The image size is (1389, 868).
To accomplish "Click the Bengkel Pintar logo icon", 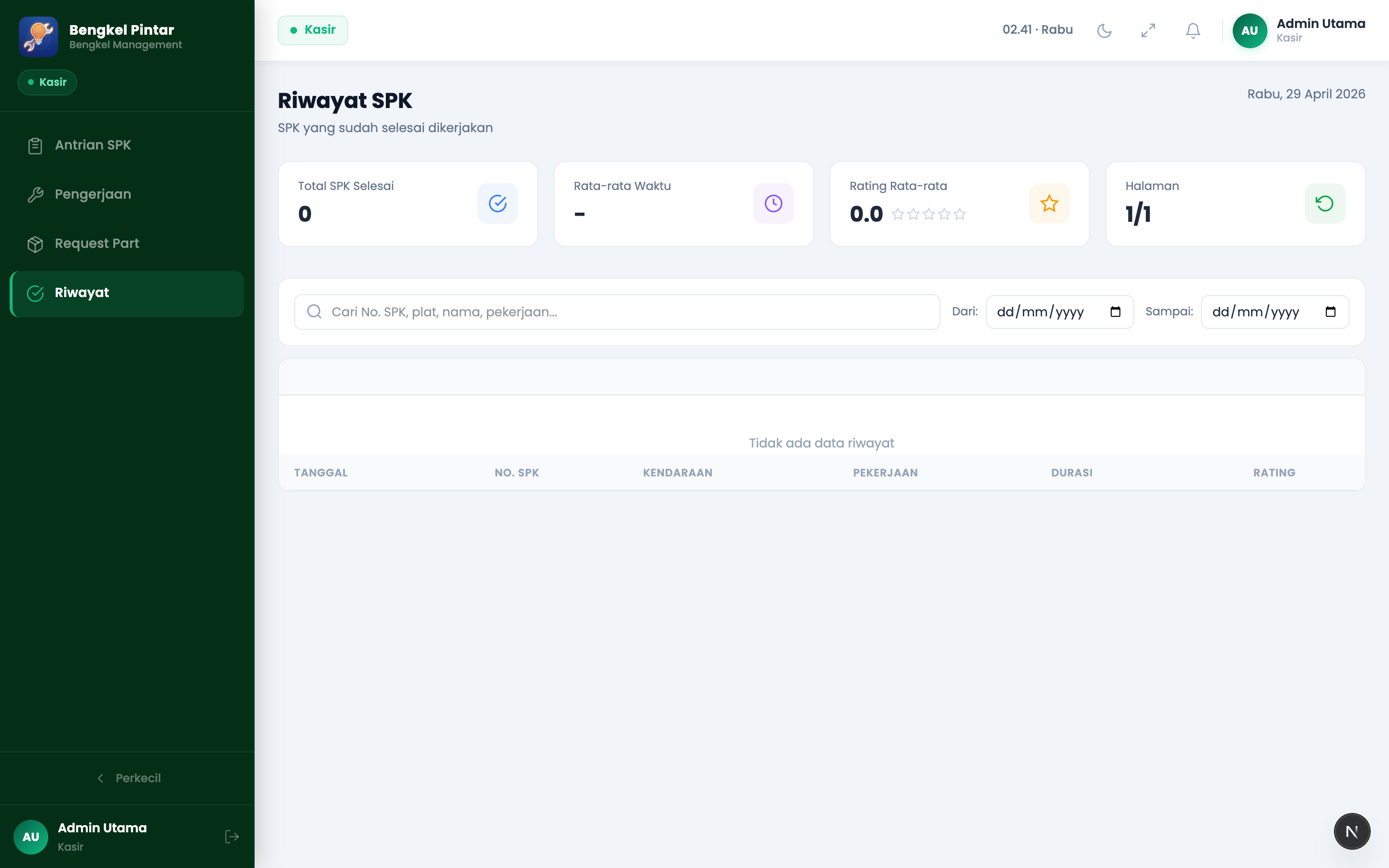I will 39,36.
